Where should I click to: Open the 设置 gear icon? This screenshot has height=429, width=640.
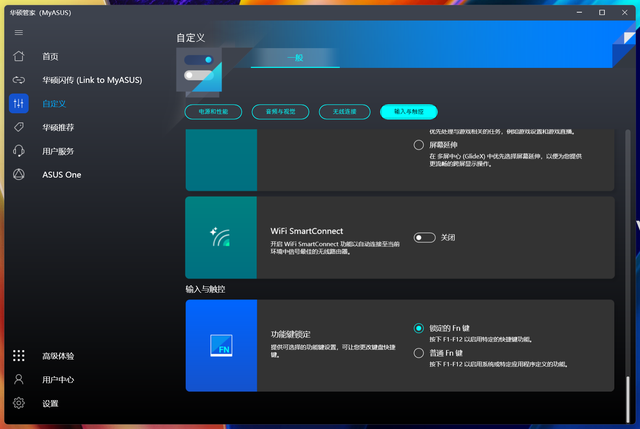point(19,404)
